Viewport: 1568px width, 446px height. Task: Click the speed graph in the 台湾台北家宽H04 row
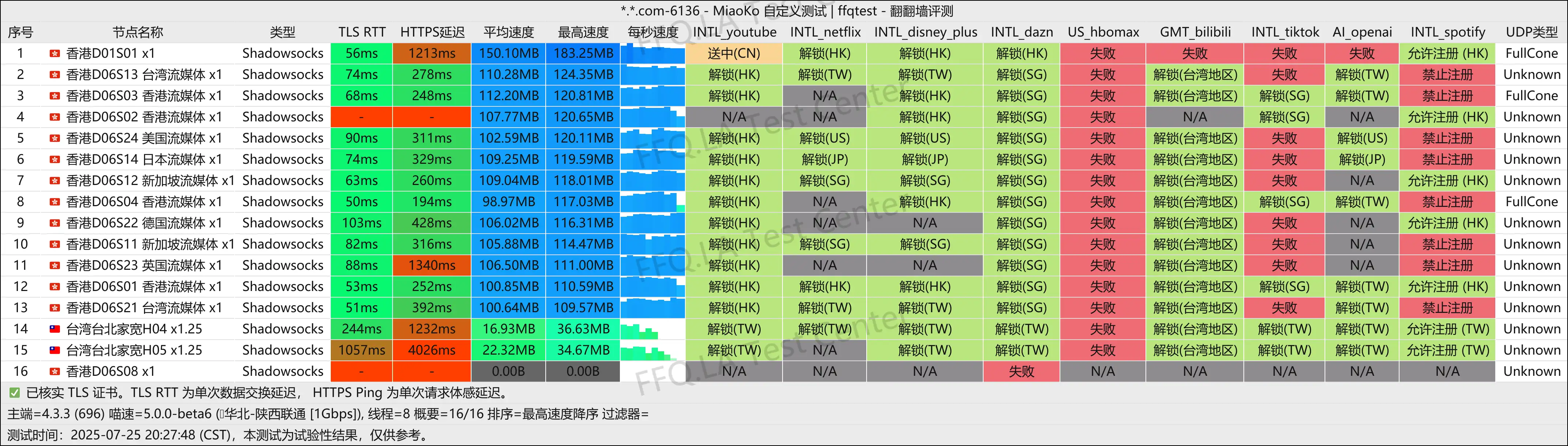[x=652, y=329]
